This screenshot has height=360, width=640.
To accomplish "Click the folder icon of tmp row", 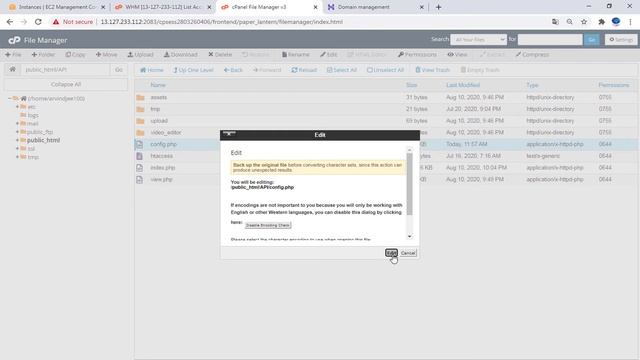I will (x=140, y=109).
